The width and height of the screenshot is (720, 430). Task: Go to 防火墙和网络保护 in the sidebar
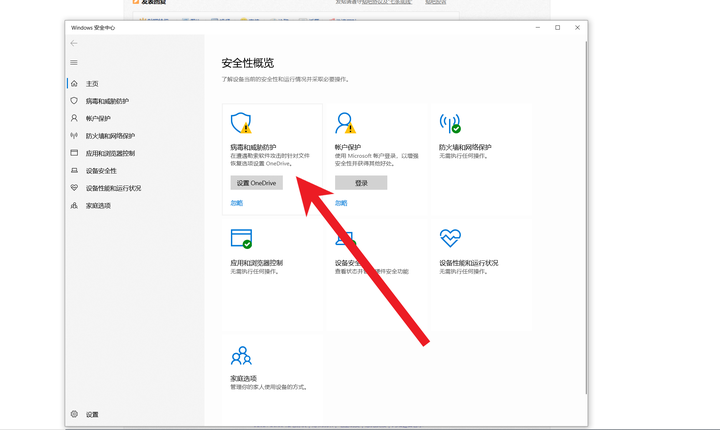coord(110,136)
